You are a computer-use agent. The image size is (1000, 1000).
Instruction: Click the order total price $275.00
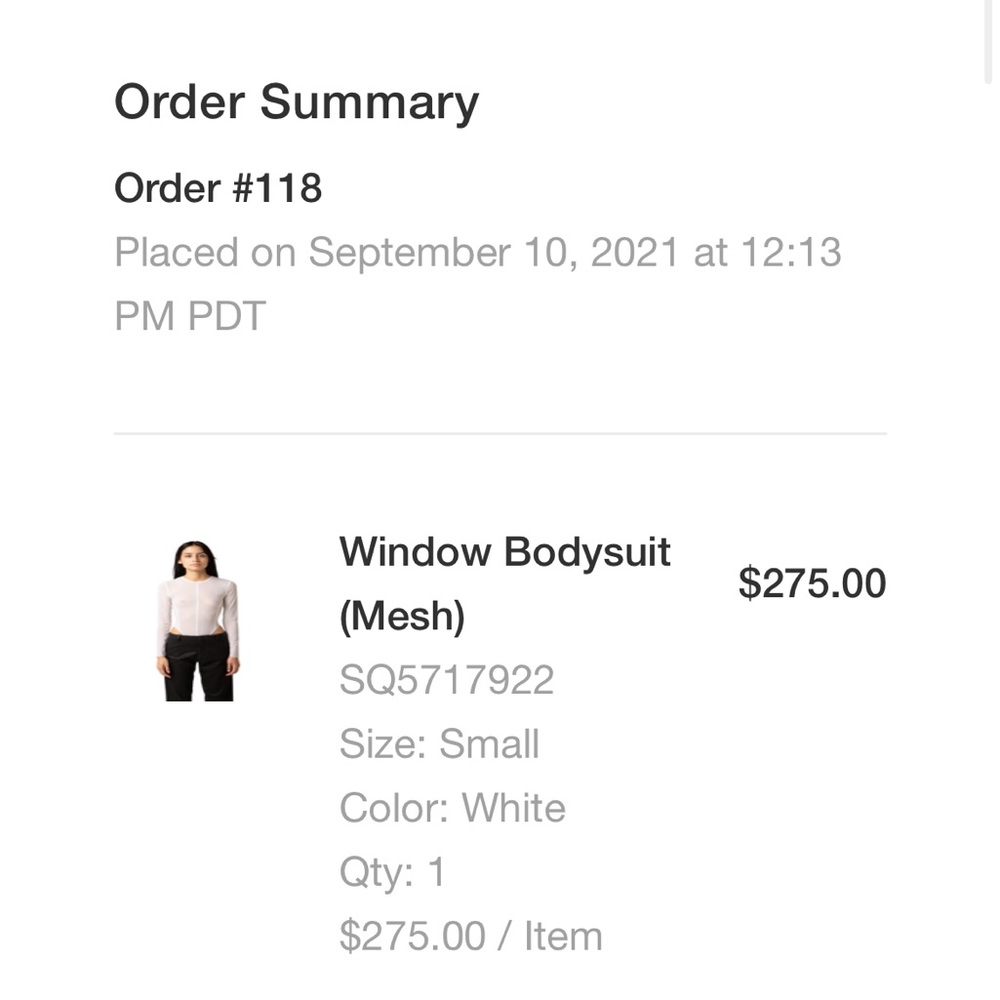point(811,584)
